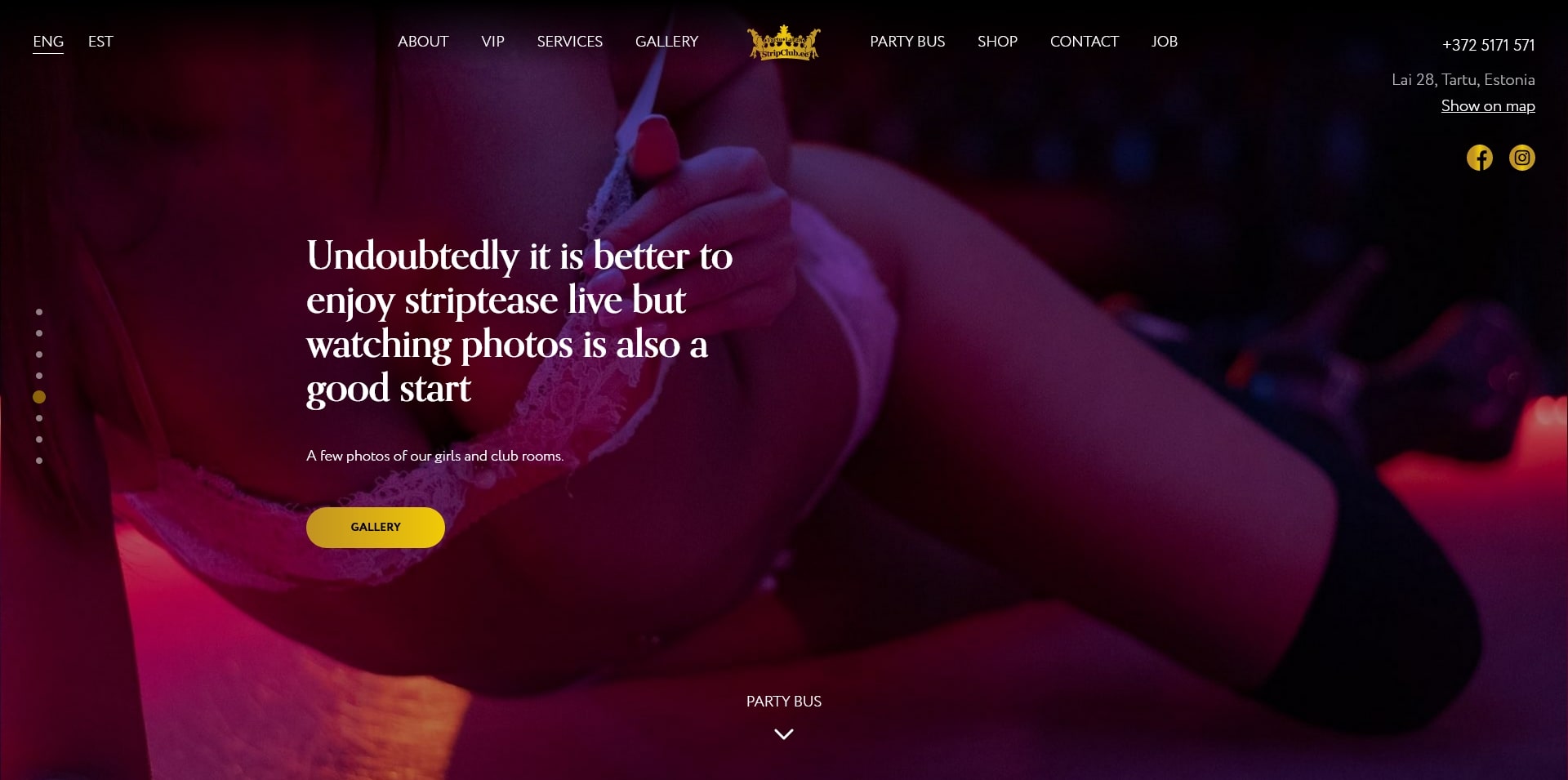Select the last slide dot indicator
The width and height of the screenshot is (1568, 780).
pos(39,461)
